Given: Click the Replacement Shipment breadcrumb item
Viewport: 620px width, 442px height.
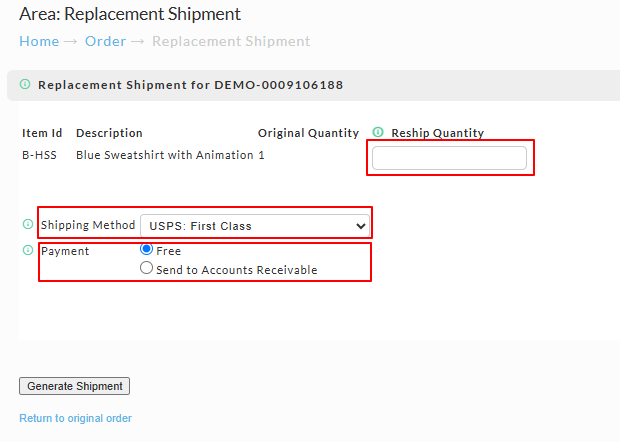Looking at the screenshot, I should click(x=231, y=41).
